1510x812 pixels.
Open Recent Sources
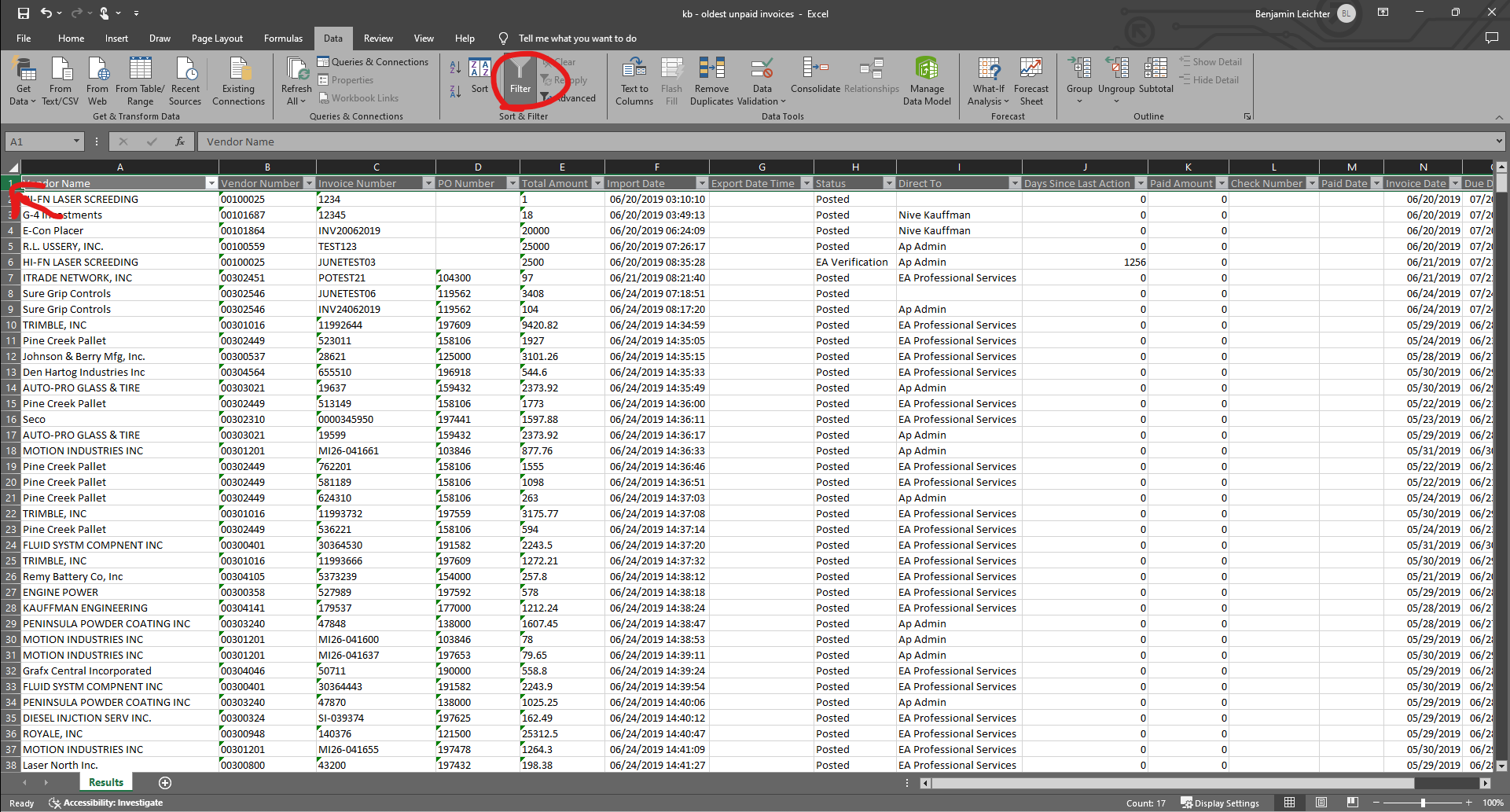pyautogui.click(x=186, y=82)
